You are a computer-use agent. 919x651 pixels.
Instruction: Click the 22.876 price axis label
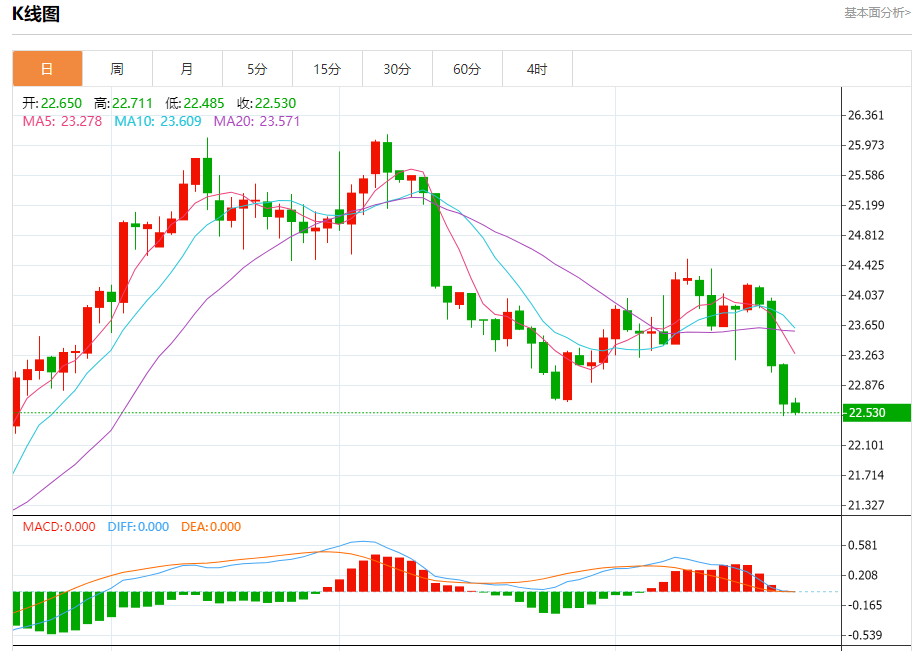pyautogui.click(x=866, y=385)
